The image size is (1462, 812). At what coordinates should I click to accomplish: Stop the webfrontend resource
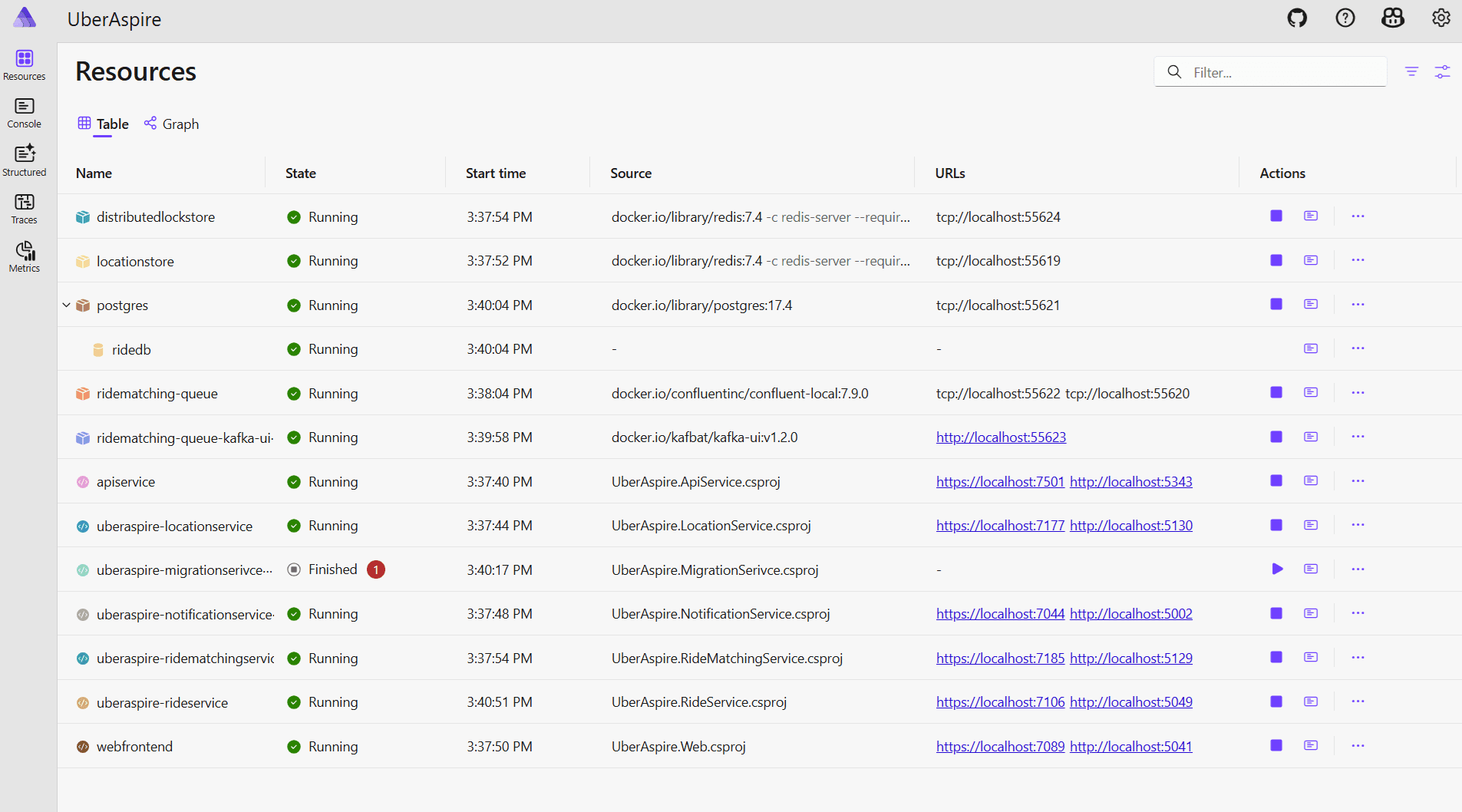pyautogui.click(x=1276, y=746)
